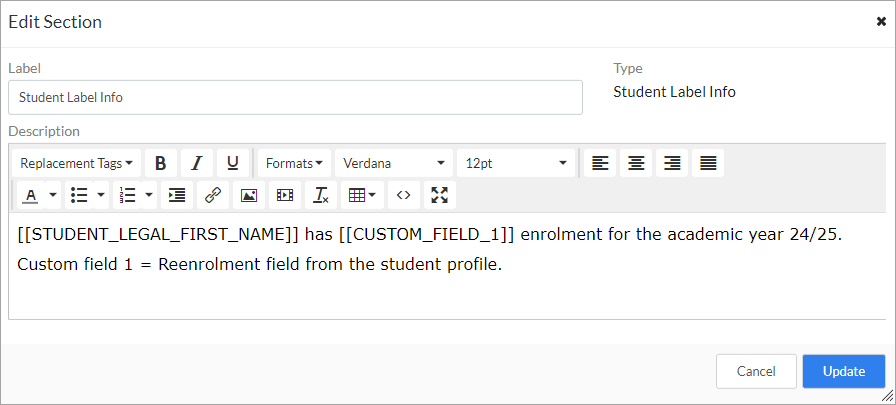Increase indent of the paragraph
This screenshot has height=405, width=896.
[x=177, y=195]
